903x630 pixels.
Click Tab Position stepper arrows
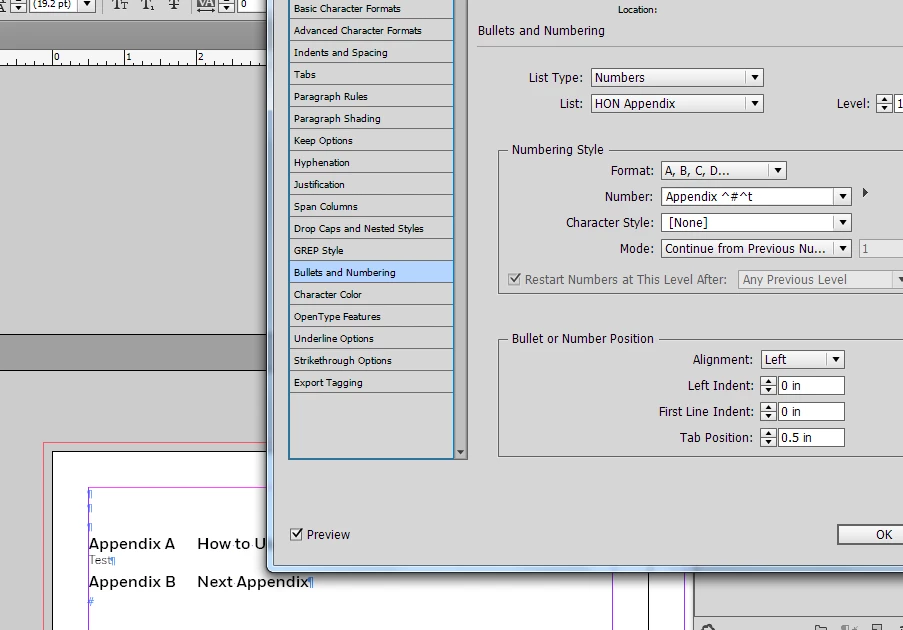click(768, 437)
